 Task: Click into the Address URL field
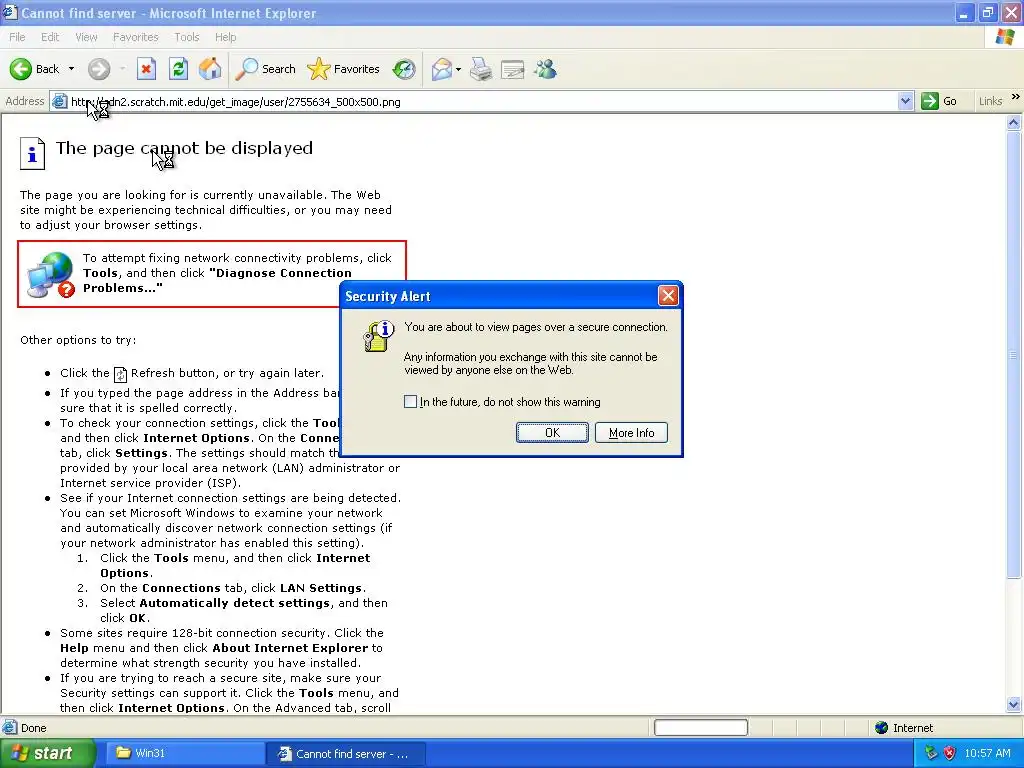(x=483, y=101)
